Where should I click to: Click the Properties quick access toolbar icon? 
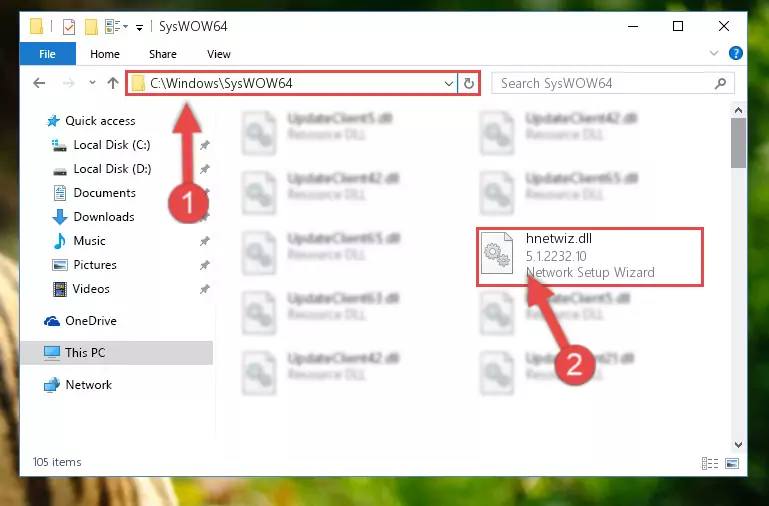click(x=69, y=26)
